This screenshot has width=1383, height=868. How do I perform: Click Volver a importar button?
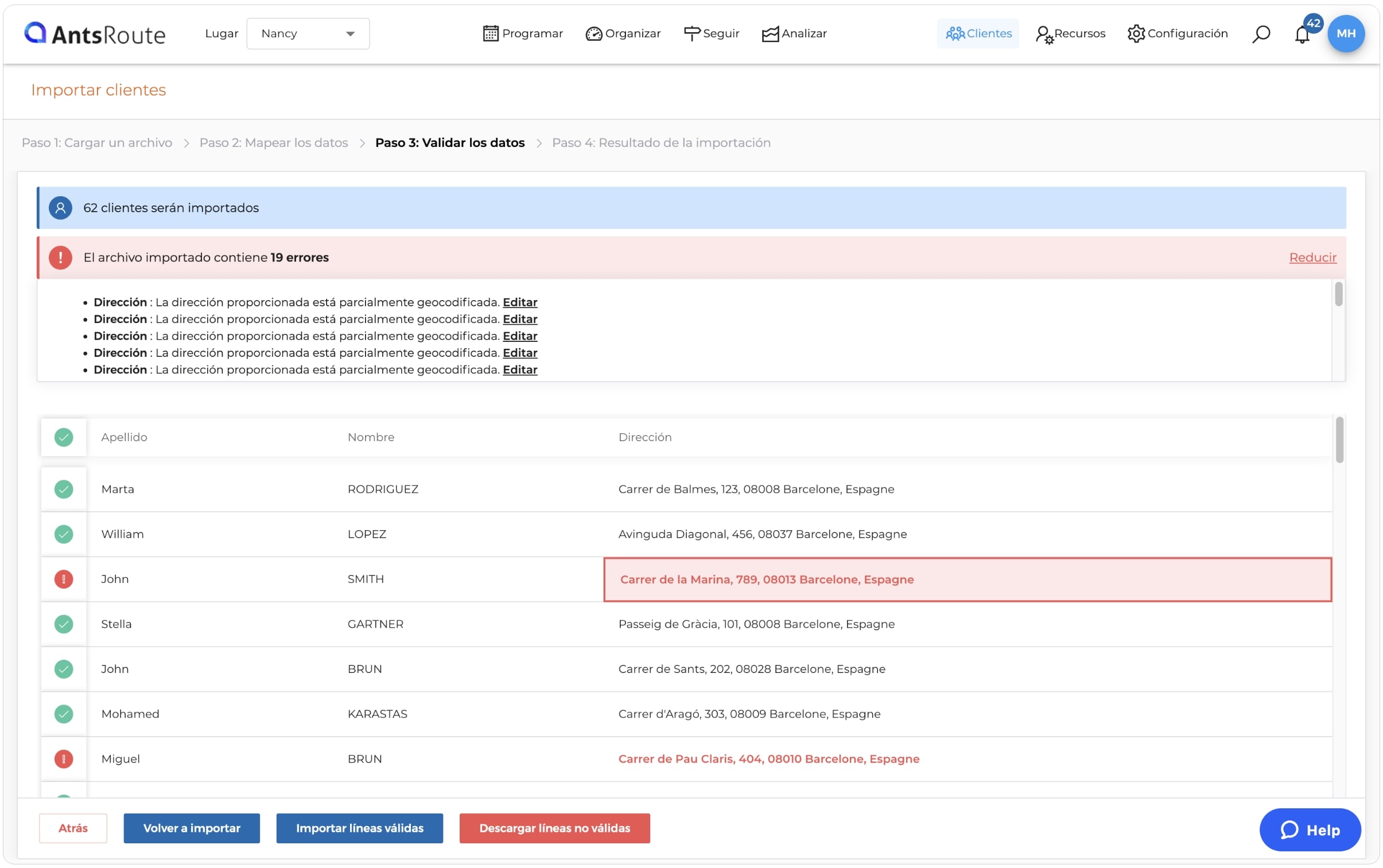pos(192,828)
